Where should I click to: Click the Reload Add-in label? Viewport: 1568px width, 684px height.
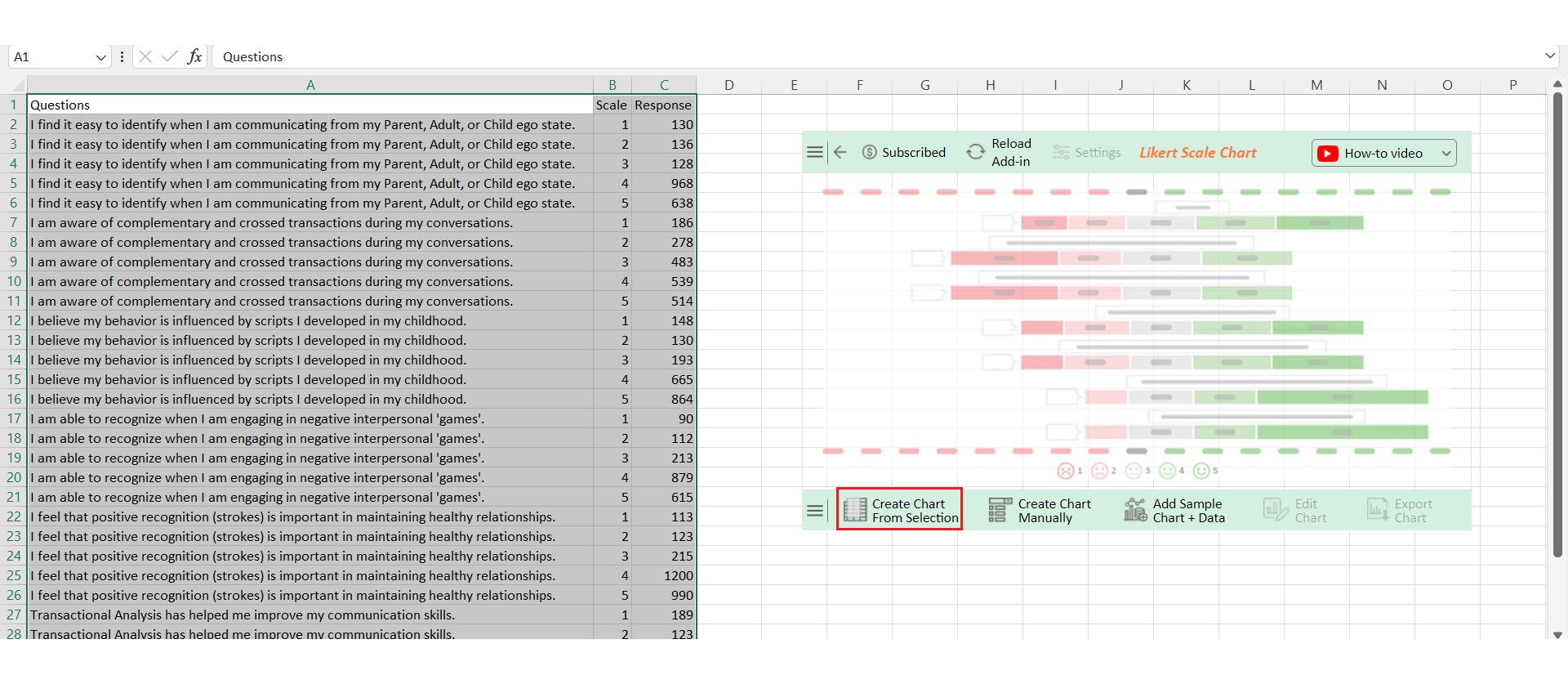pyautogui.click(x=1011, y=152)
